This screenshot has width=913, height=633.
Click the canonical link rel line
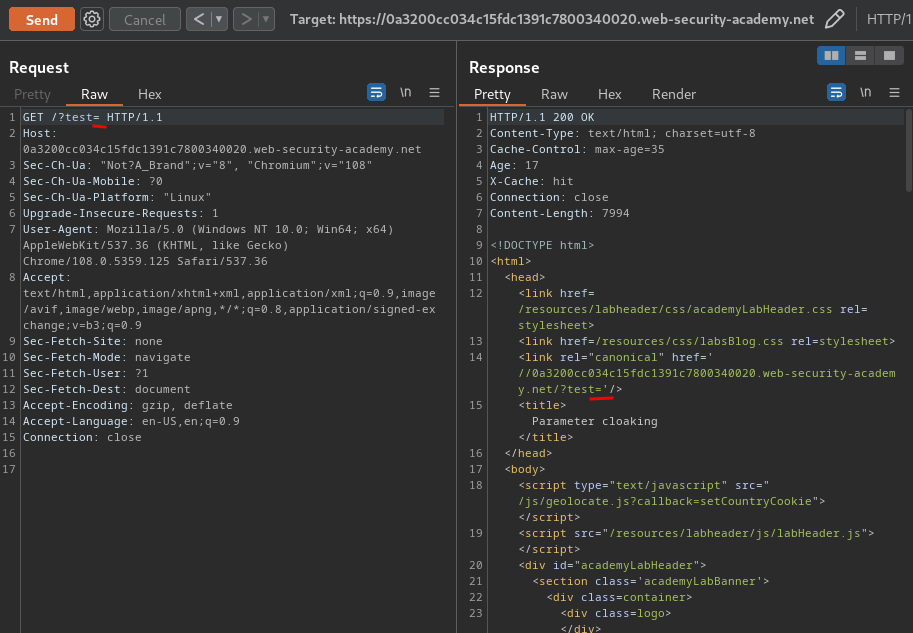tap(707, 373)
